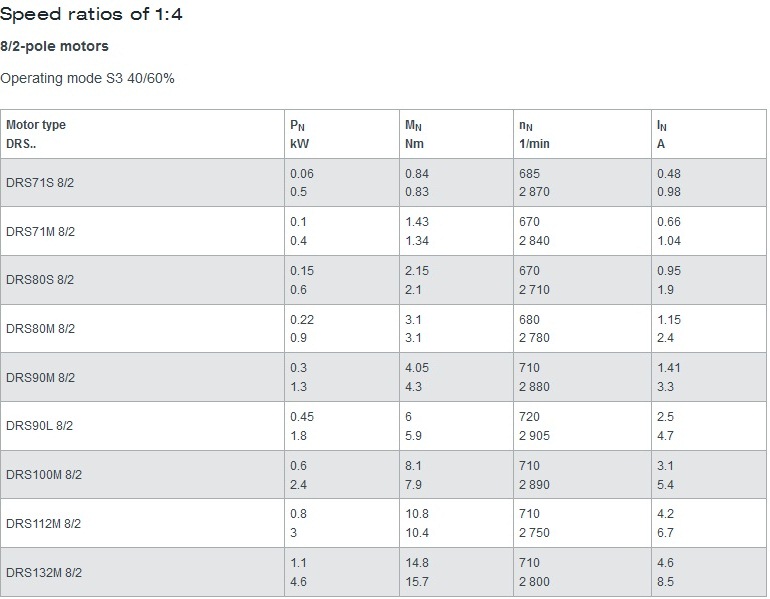Click the "Operating mode S3 40/60%" text

tap(87, 78)
